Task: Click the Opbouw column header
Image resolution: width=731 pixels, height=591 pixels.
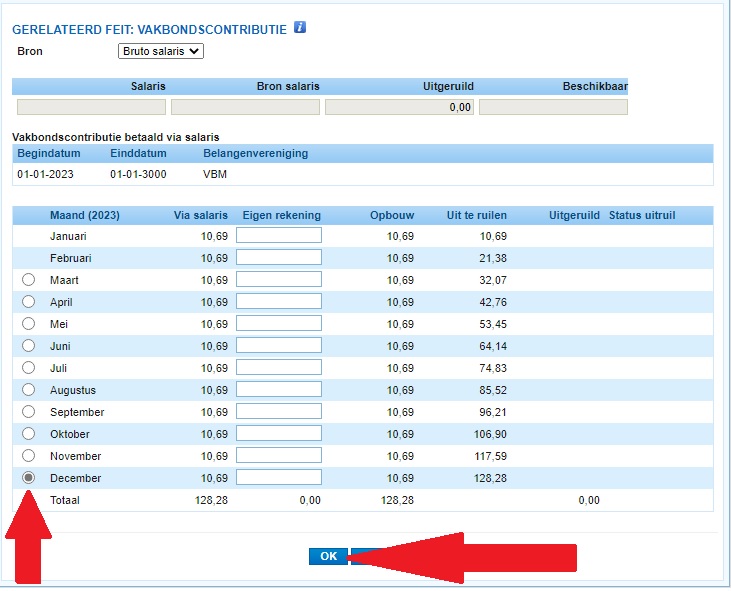Action: pos(392,215)
